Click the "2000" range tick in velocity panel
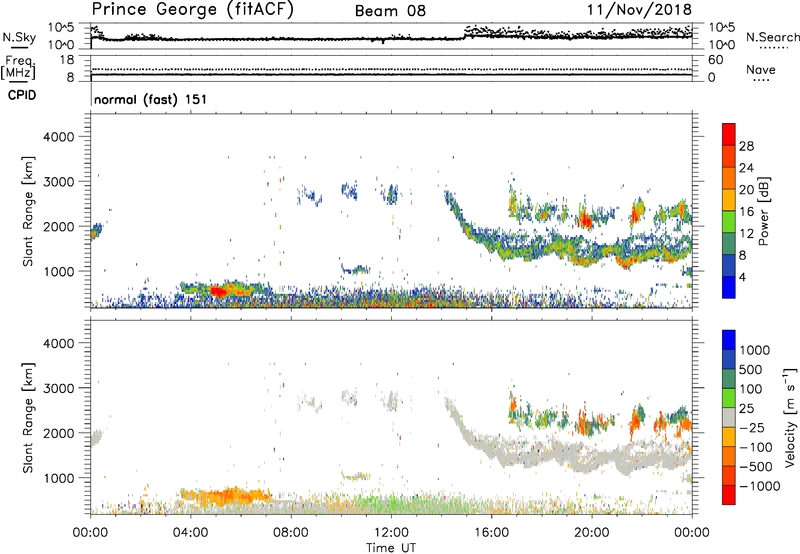The image size is (800, 554). coord(59,433)
